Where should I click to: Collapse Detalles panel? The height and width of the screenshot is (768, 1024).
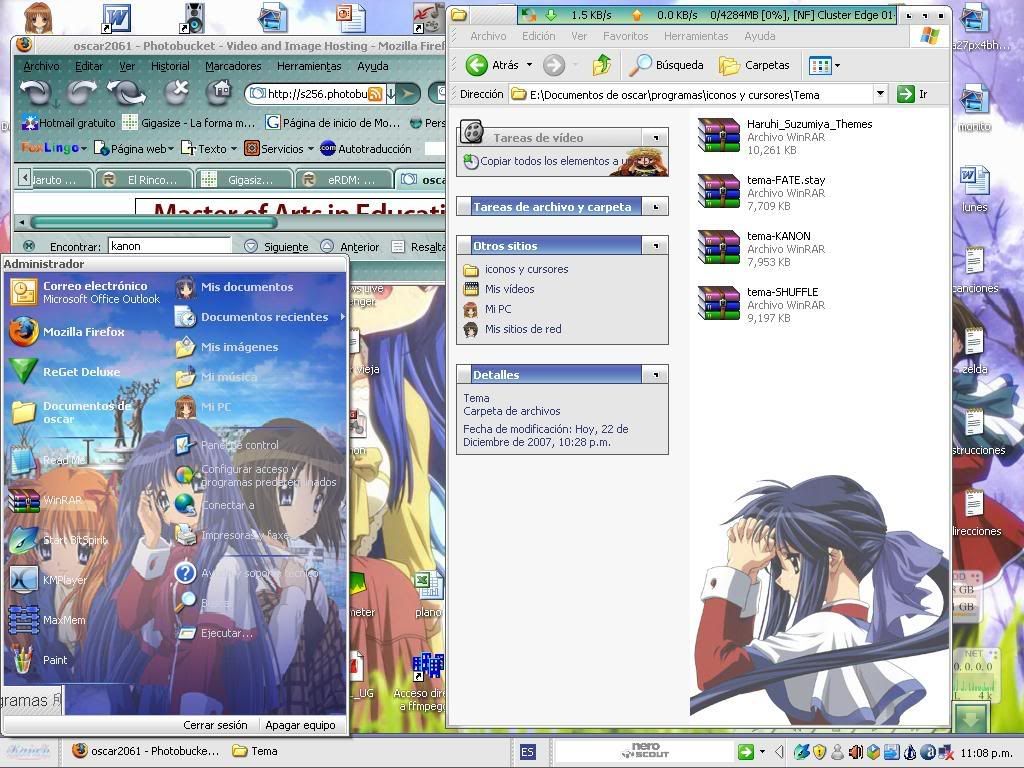point(655,375)
